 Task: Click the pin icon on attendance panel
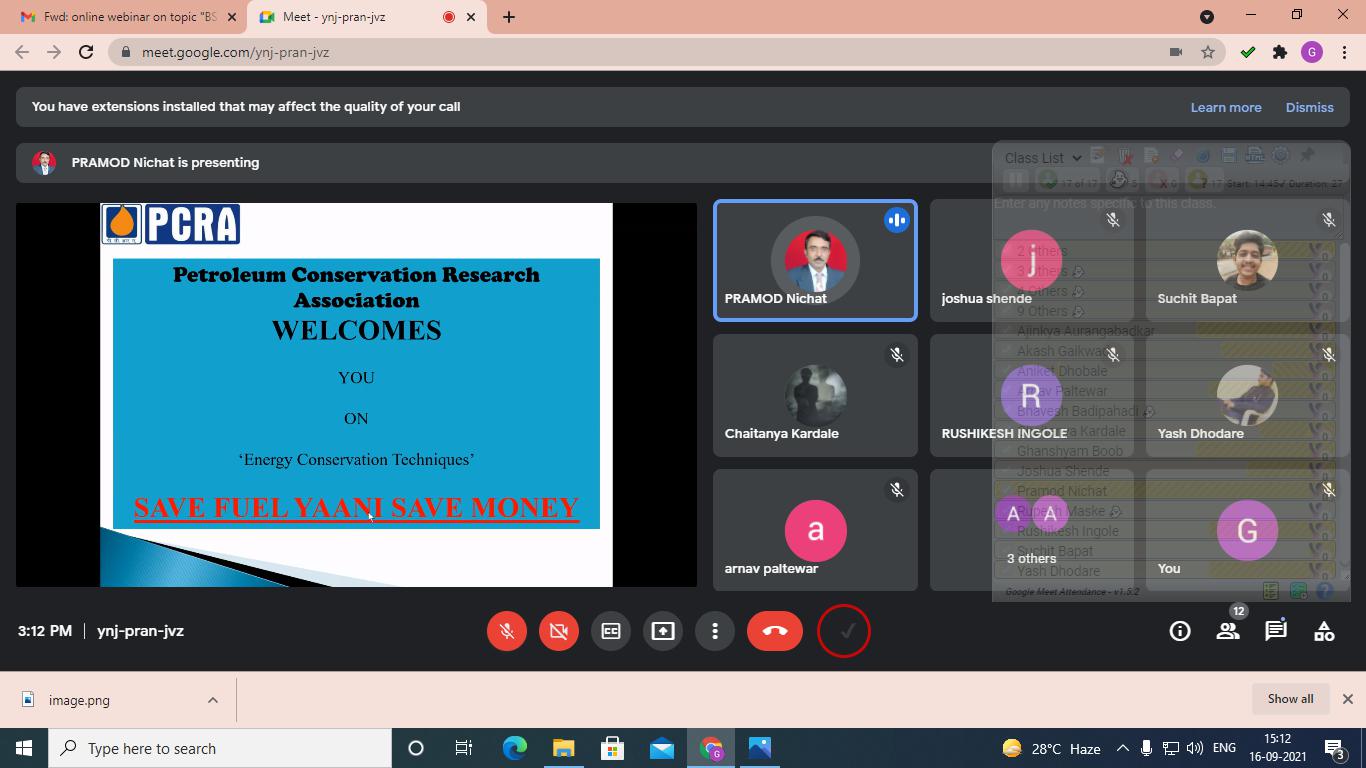click(x=1306, y=154)
